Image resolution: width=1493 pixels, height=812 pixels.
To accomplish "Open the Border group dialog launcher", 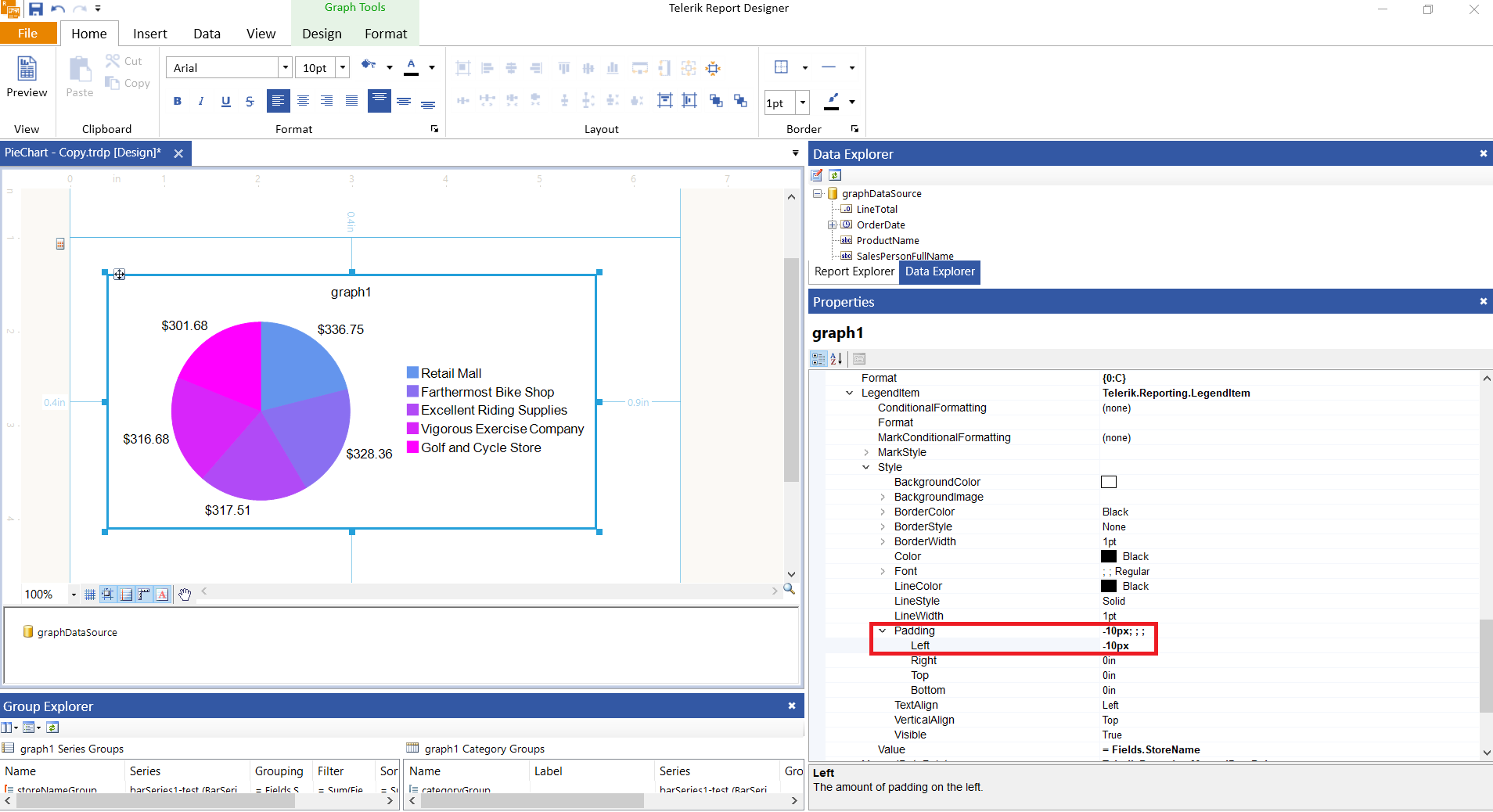I will pos(854,129).
